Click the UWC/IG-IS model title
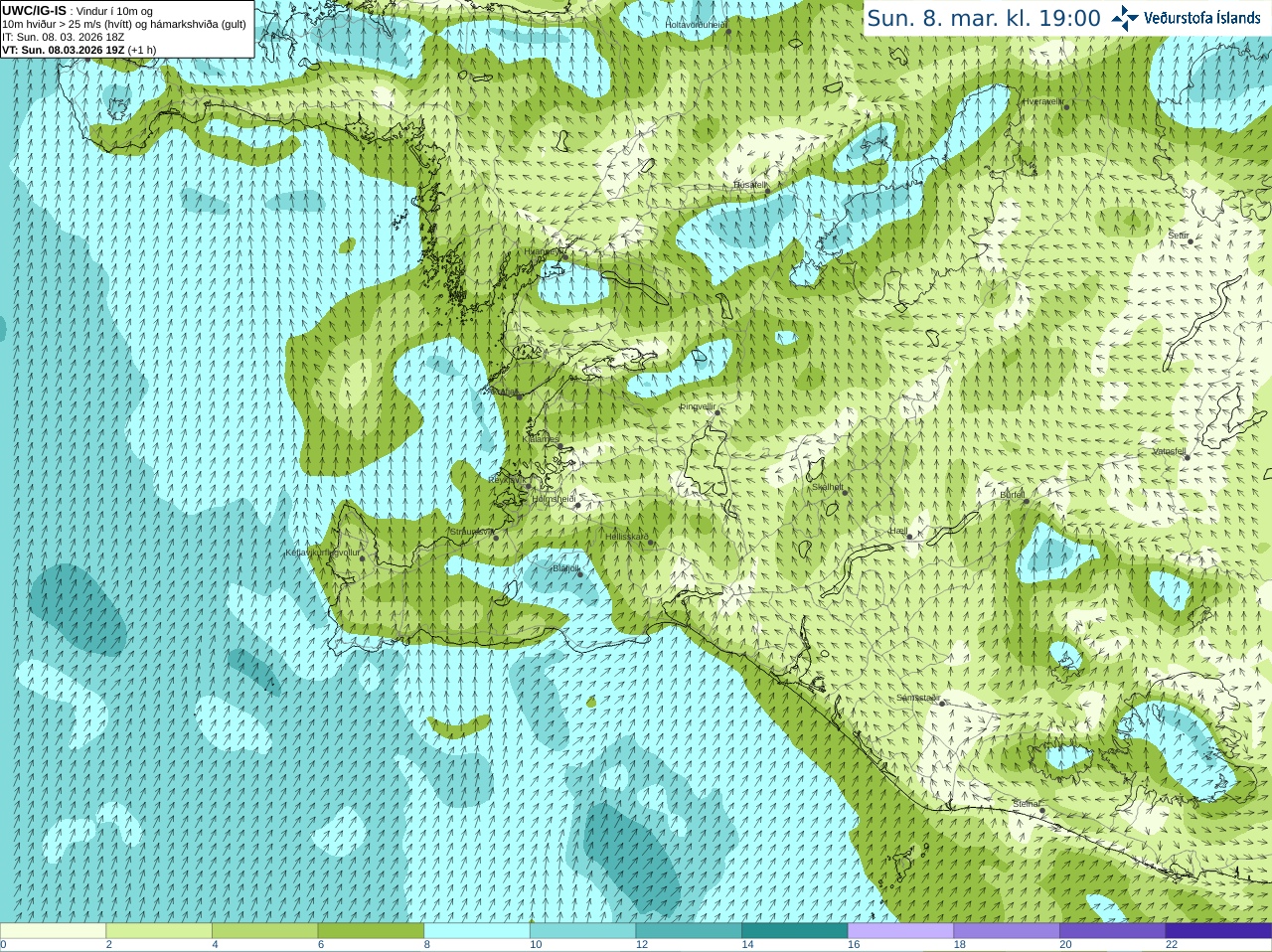This screenshot has height=952, width=1272. coord(34,11)
